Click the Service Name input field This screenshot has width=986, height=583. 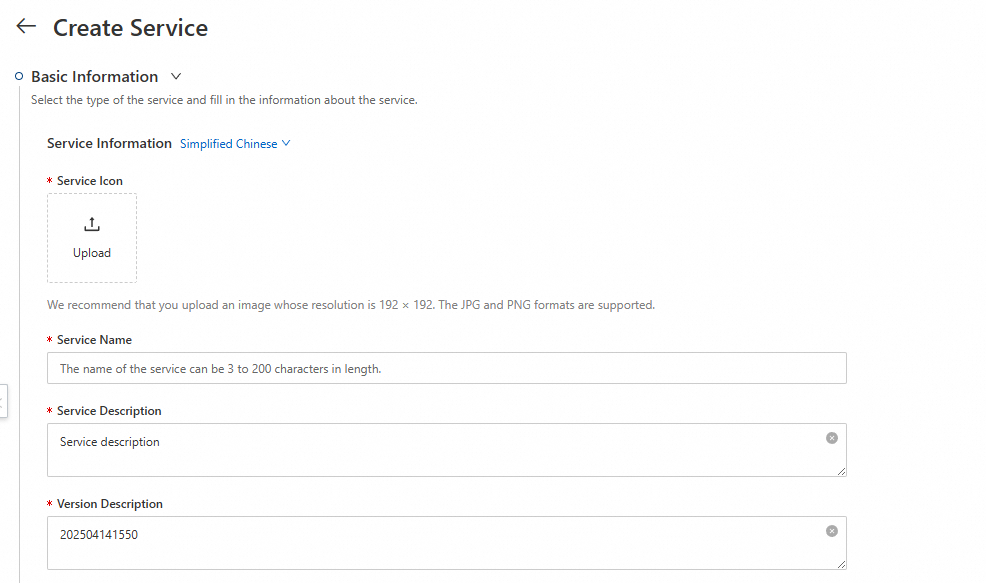pyautogui.click(x=446, y=368)
